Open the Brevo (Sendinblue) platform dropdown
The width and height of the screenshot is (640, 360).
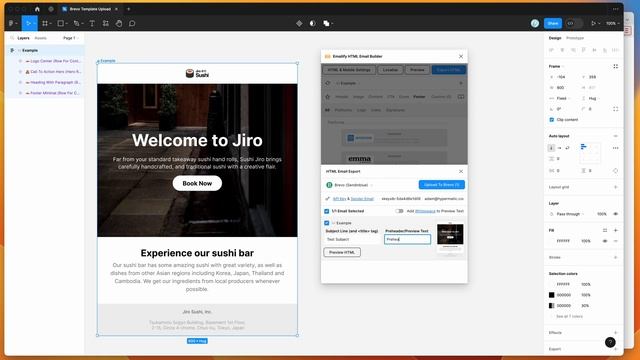tap(351, 185)
